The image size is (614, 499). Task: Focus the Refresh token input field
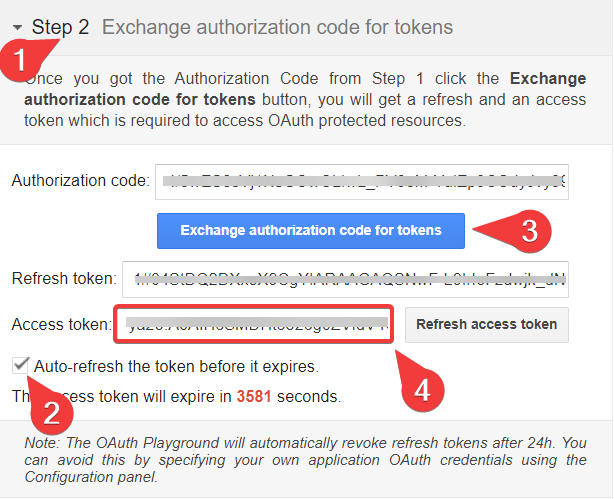[345, 280]
